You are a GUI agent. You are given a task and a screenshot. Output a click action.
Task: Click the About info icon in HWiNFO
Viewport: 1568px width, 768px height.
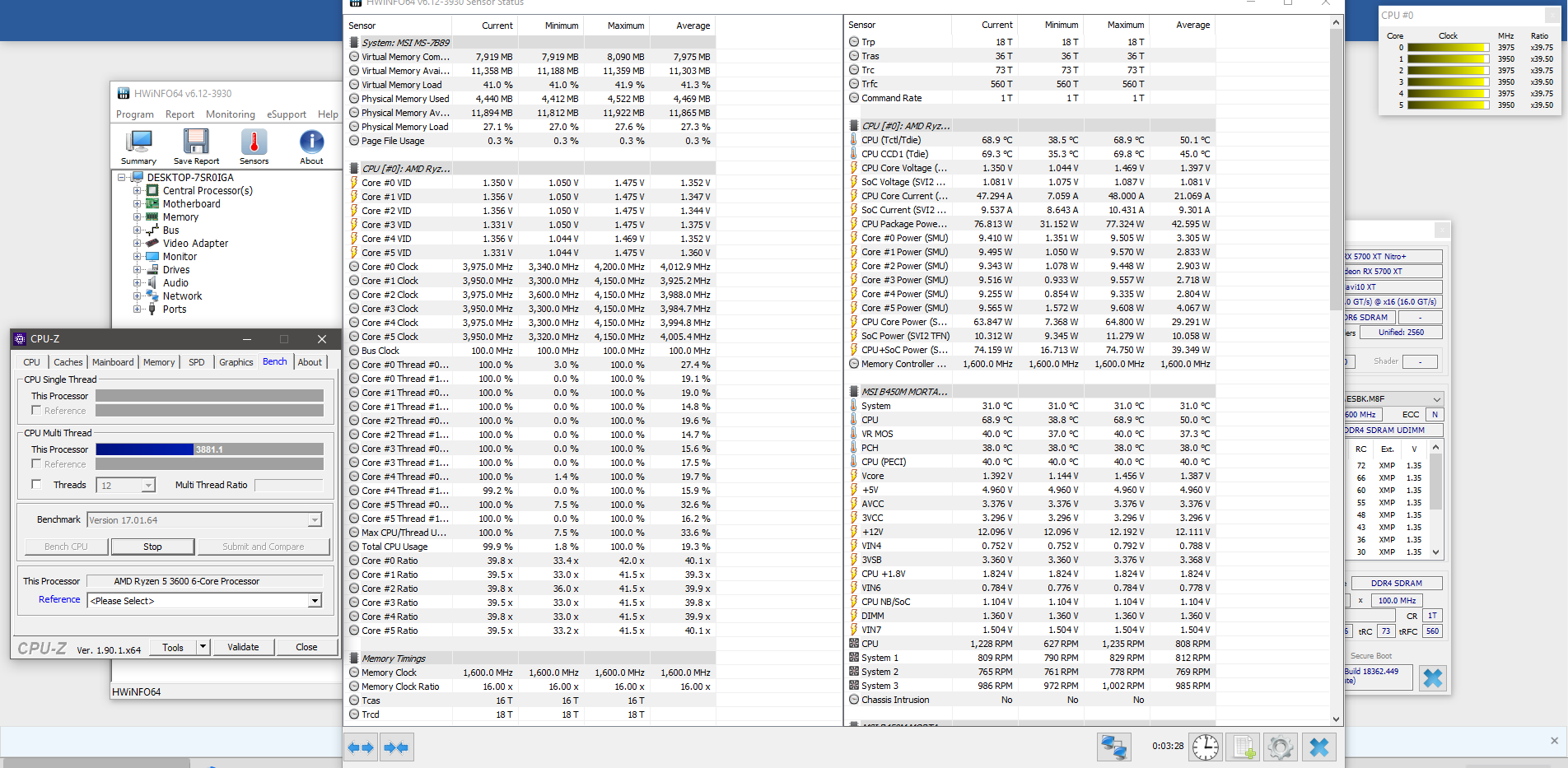311,147
